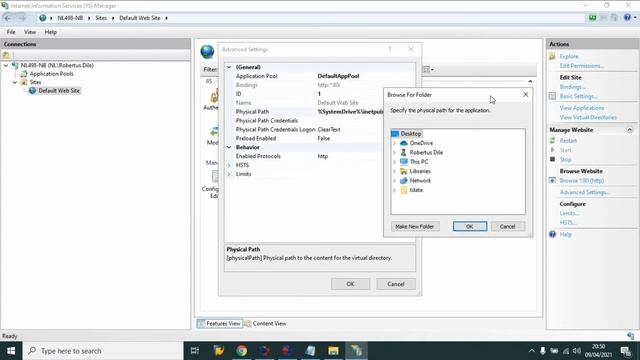
Task: Click the volume icon in system tray
Action: 576,351
